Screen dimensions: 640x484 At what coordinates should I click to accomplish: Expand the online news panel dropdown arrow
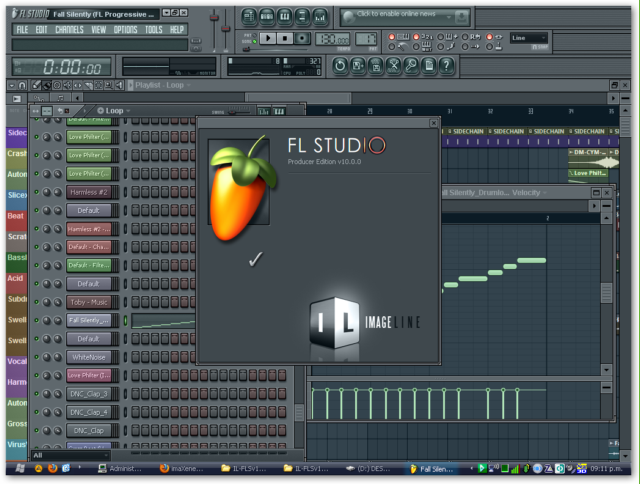click(449, 17)
